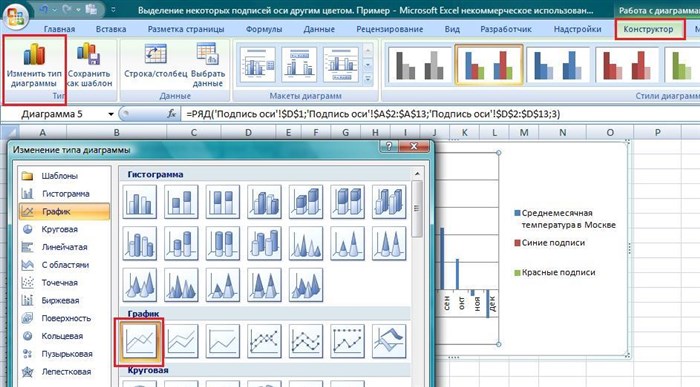Select Пузырьковая in chart type list

pos(64,354)
